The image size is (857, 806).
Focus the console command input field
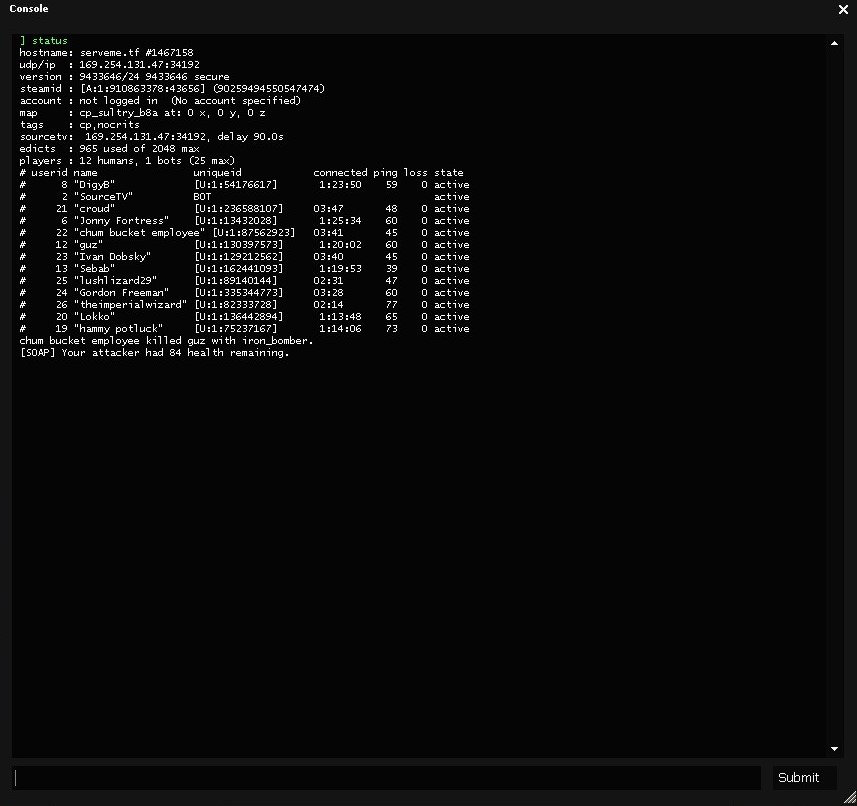387,778
